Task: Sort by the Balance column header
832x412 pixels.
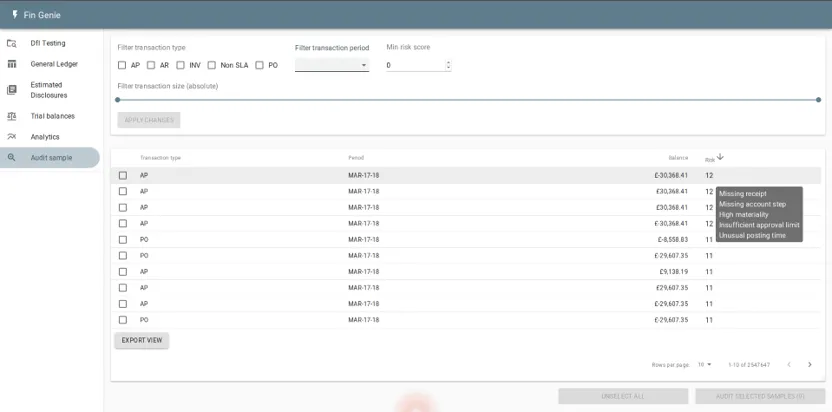Action: [678, 158]
